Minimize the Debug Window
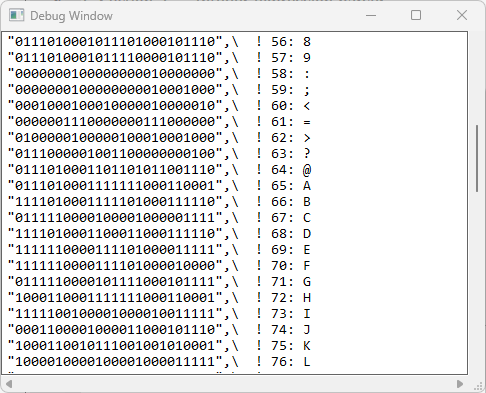Image resolution: width=486 pixels, height=393 pixels. pyautogui.click(x=371, y=15)
